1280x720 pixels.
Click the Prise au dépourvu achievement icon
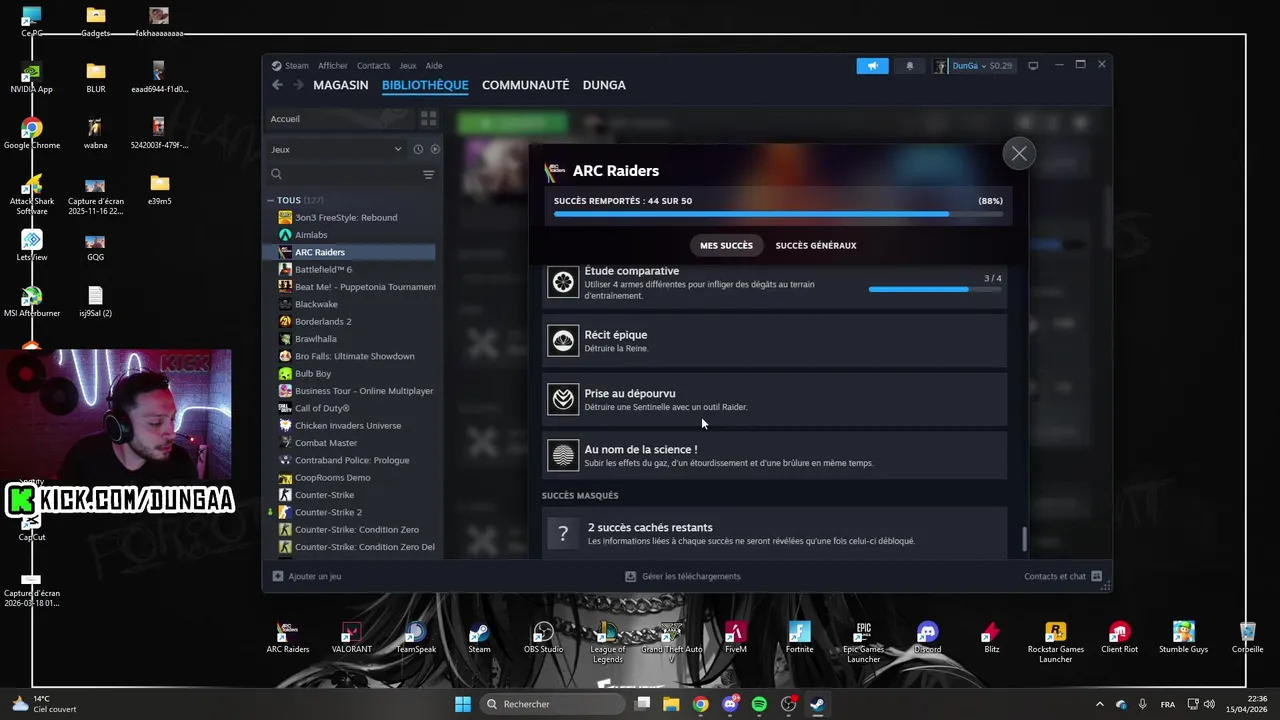[563, 399]
